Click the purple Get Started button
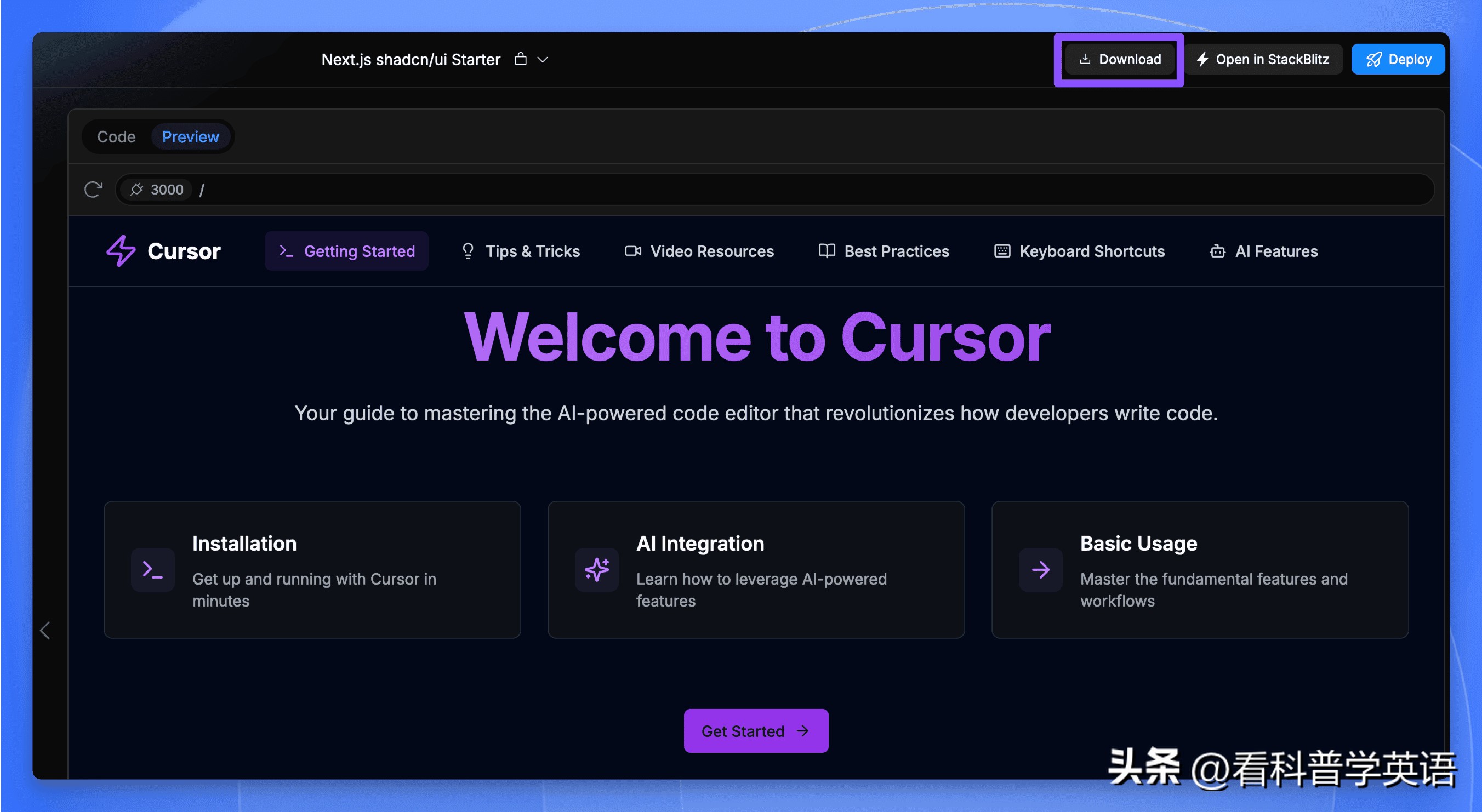The height and width of the screenshot is (812, 1482). click(x=755, y=731)
